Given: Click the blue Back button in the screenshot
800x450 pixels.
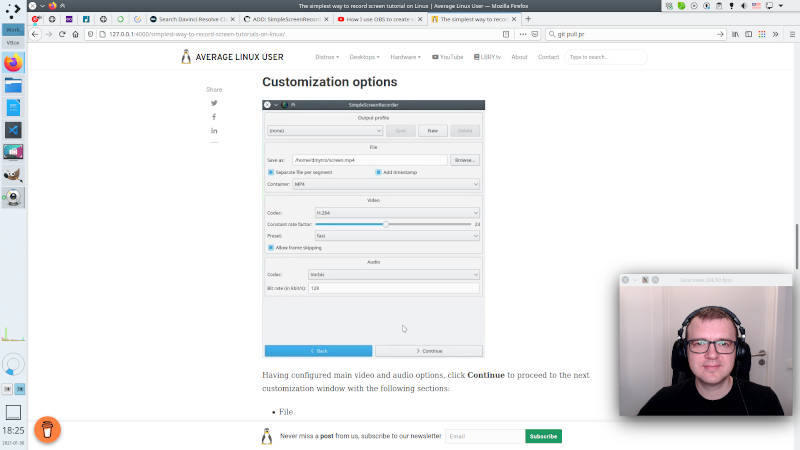Looking at the screenshot, I should coord(318,351).
